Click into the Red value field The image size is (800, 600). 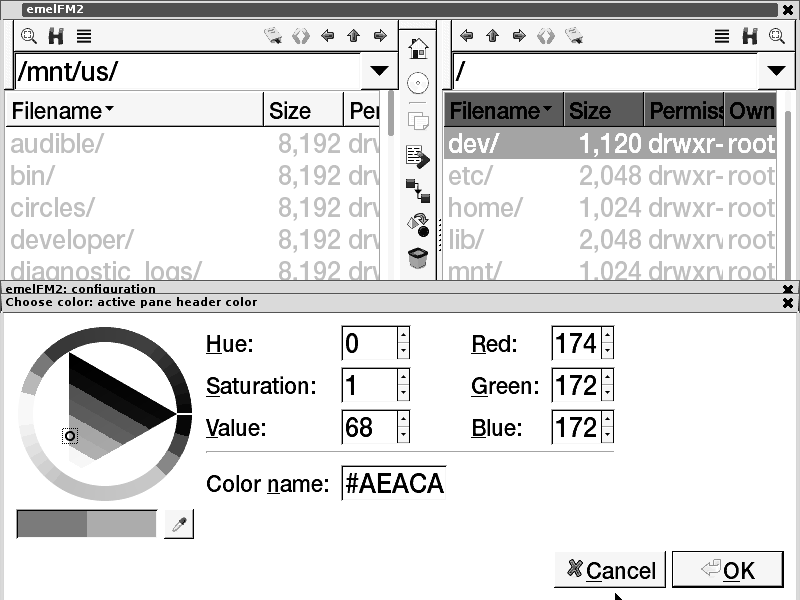pyautogui.click(x=577, y=343)
